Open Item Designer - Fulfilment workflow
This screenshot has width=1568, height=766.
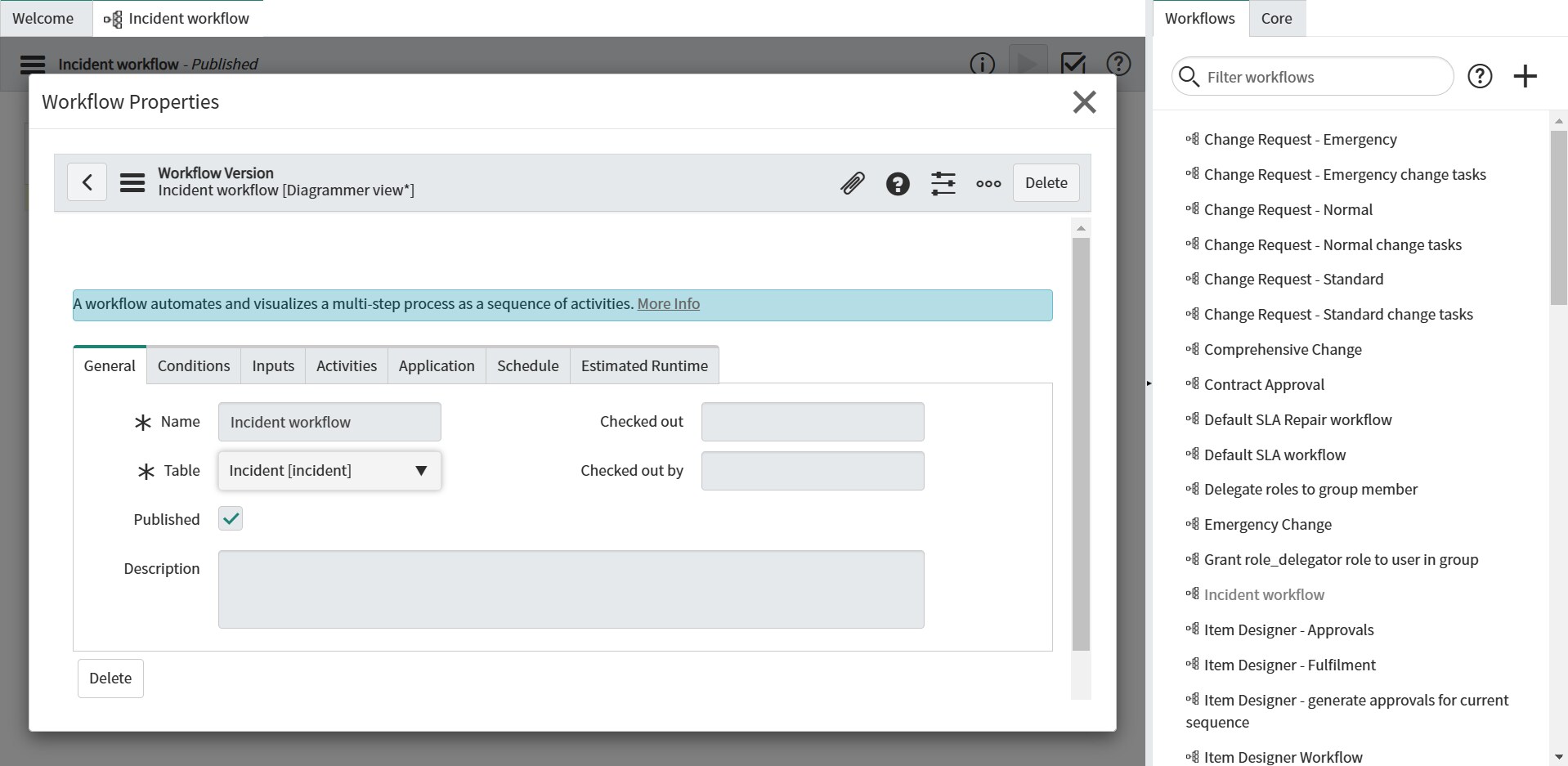1289,665
